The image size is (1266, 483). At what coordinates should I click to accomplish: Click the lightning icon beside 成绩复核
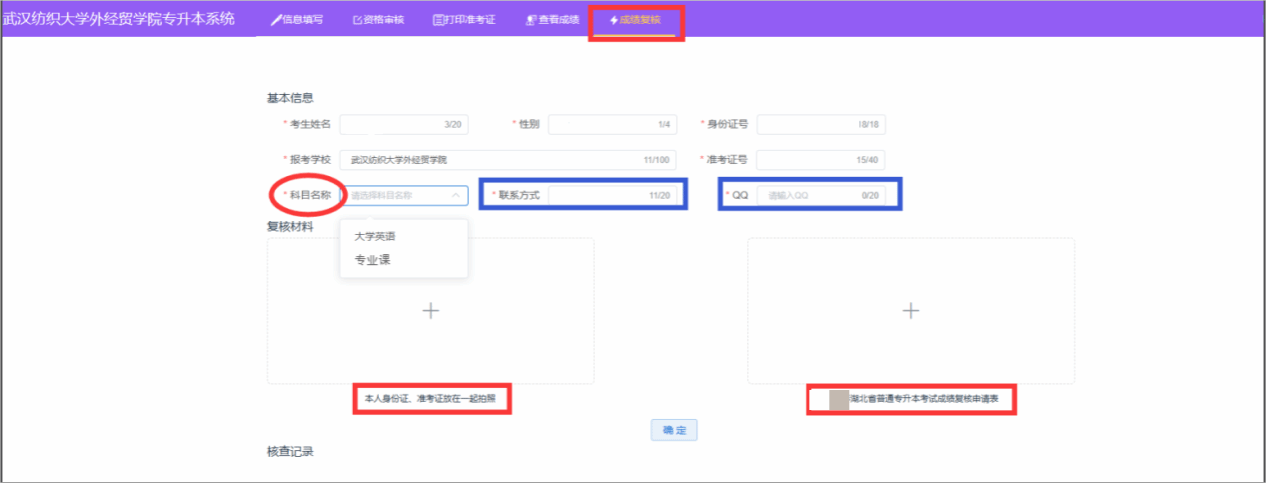coord(614,20)
